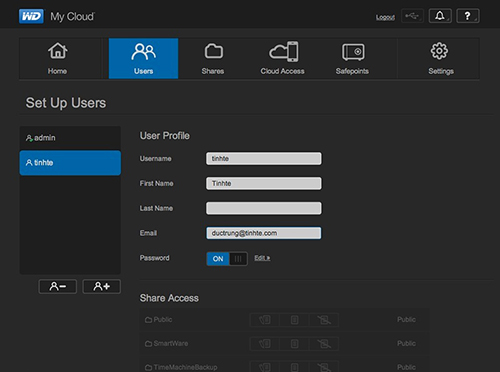Open the USB devices icon
This screenshot has height=372, width=500.
click(412, 16)
